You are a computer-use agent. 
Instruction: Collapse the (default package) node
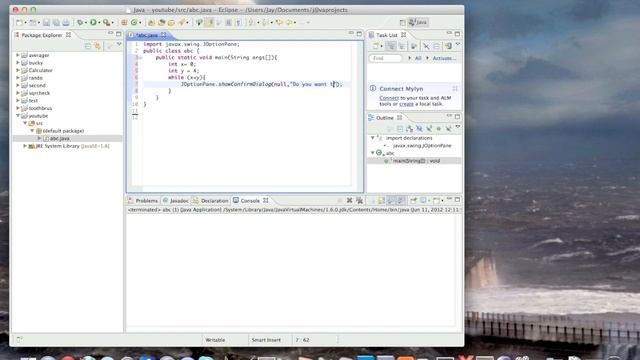pyautogui.click(x=33, y=131)
